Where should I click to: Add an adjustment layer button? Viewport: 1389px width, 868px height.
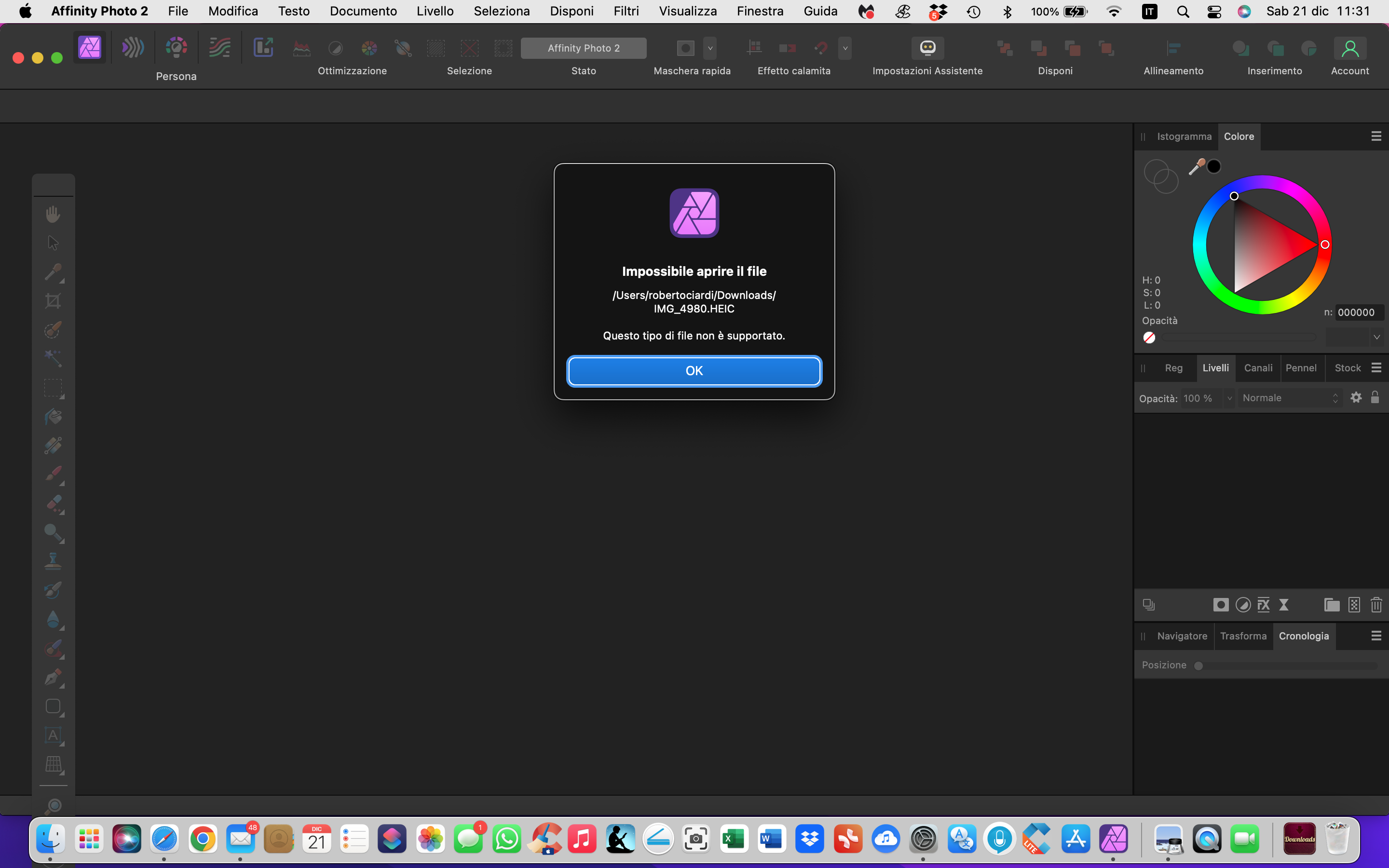(x=1243, y=605)
